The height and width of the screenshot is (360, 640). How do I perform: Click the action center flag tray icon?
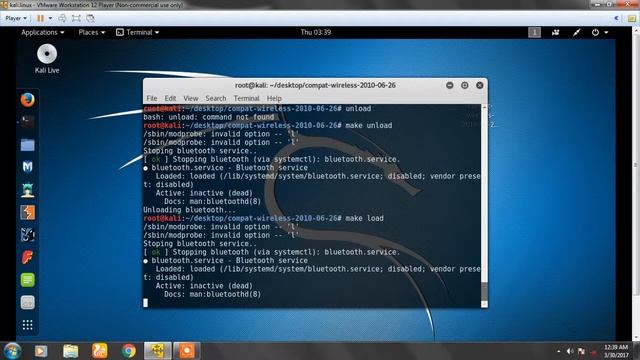581,351
